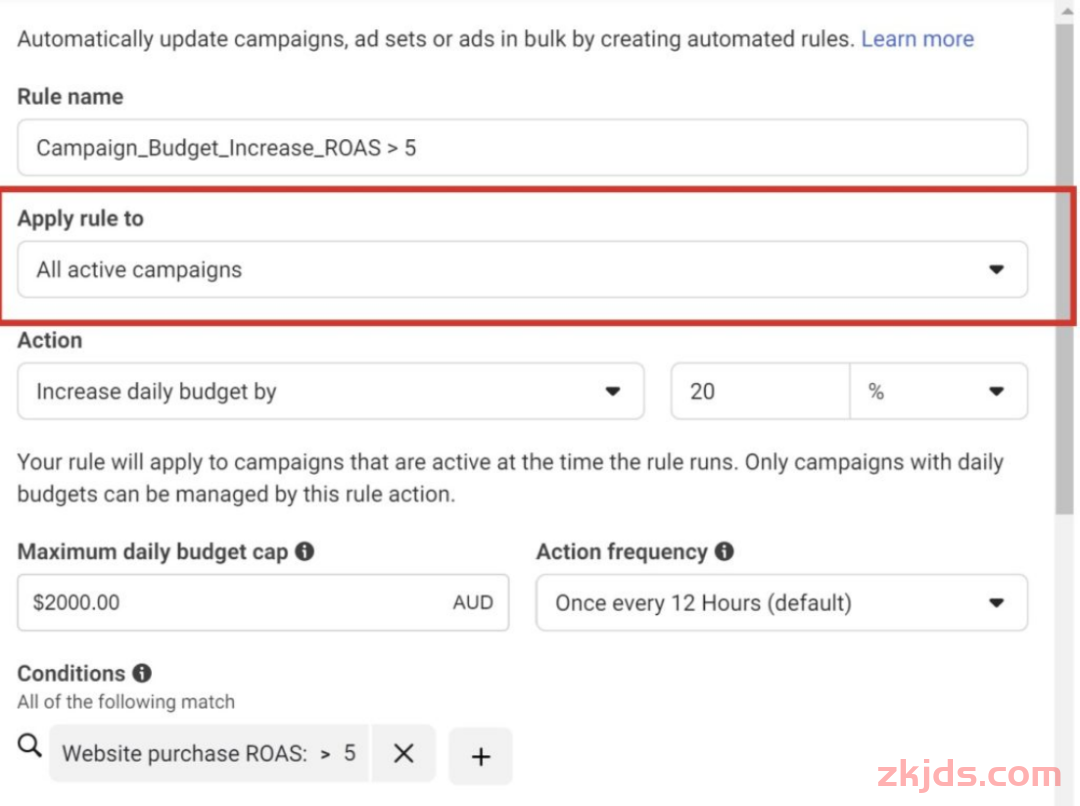Viewport: 1080px width, 806px height.
Task: Open the Once every 12 Hours dropdown
Action: [781, 603]
